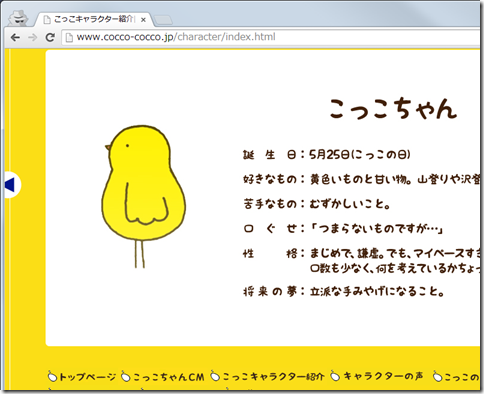Click the page icon in the address bar

69,37
